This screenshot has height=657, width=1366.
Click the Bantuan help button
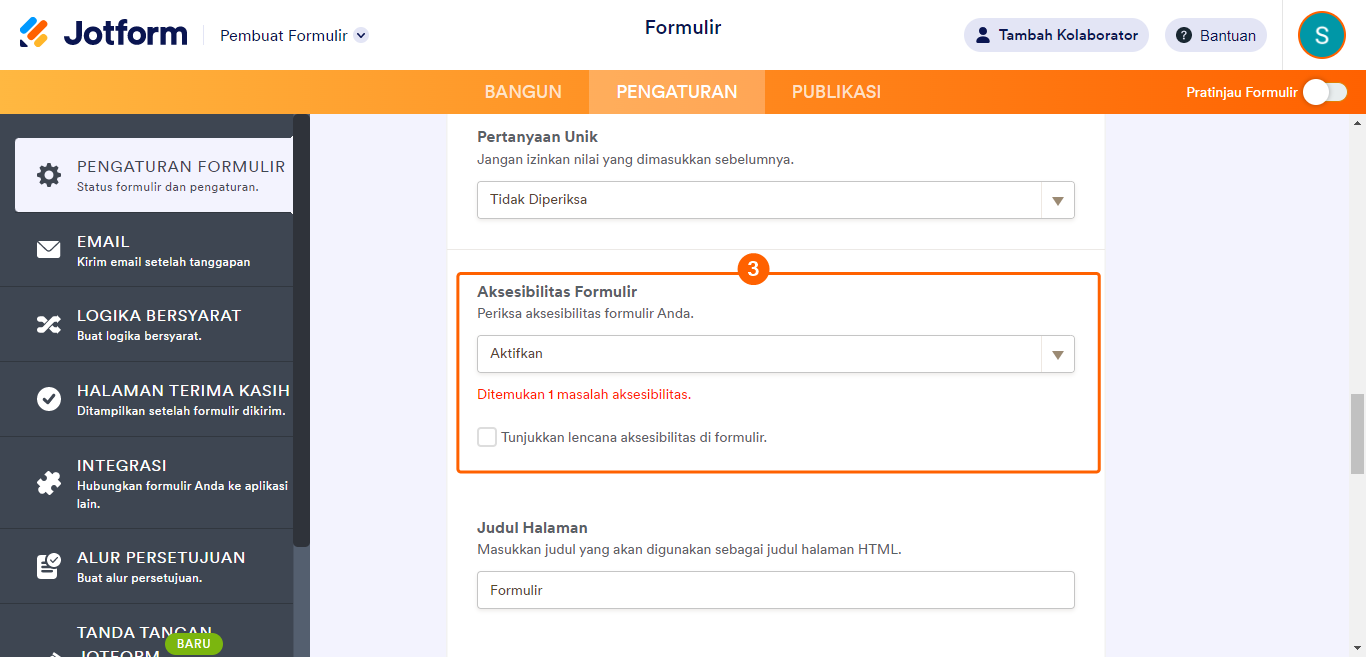point(1215,35)
